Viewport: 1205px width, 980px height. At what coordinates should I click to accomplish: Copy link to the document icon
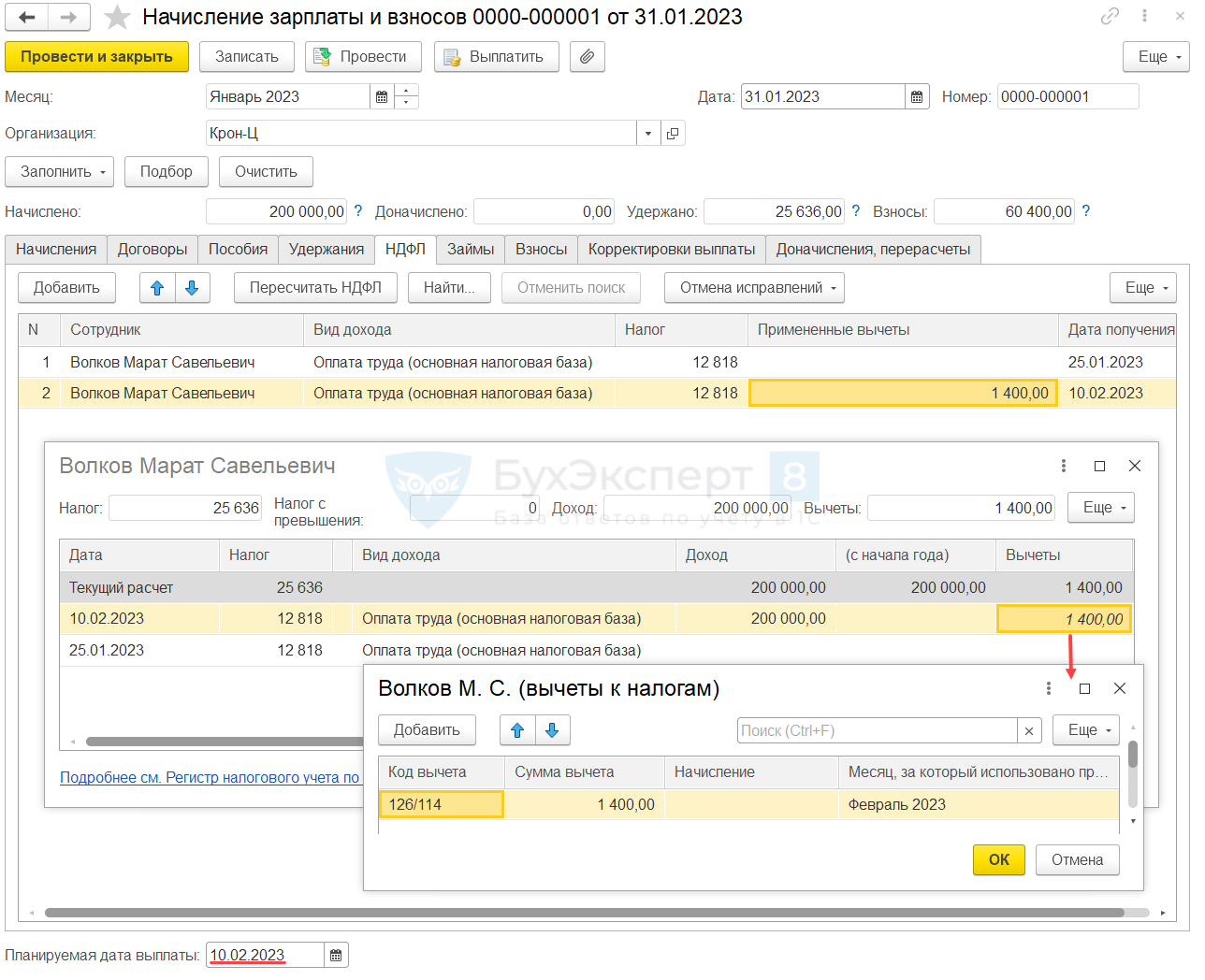[1110, 16]
